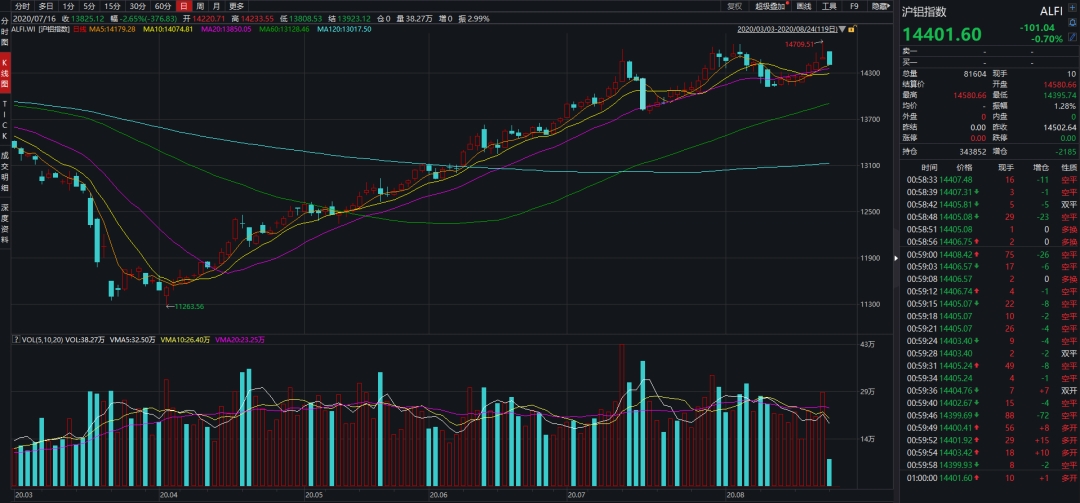The image size is (1080, 503).
Task: Open 深度资料 in left sidebar
Action: coord(5,223)
